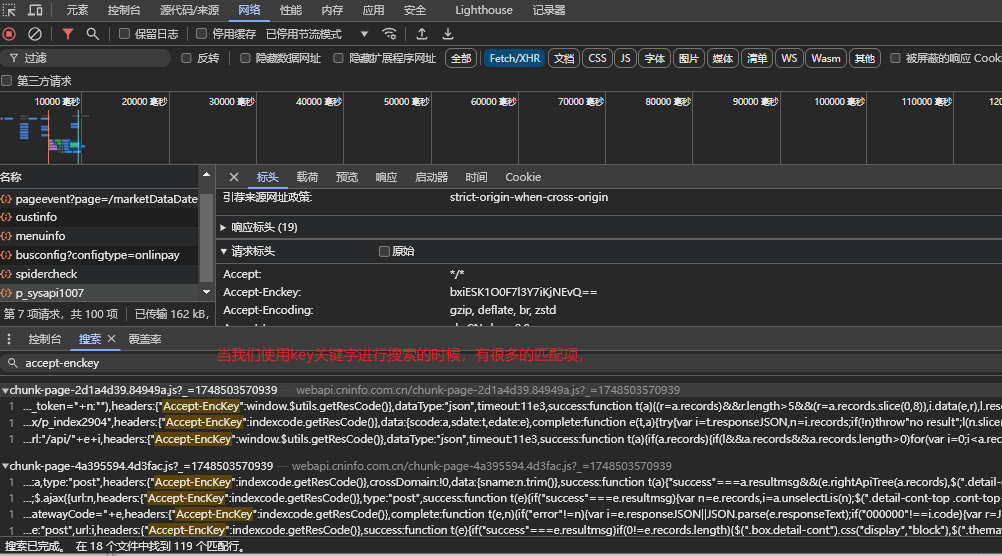
Task: Close the 搜索 drawer tab
Action: pyautogui.click(x=112, y=339)
